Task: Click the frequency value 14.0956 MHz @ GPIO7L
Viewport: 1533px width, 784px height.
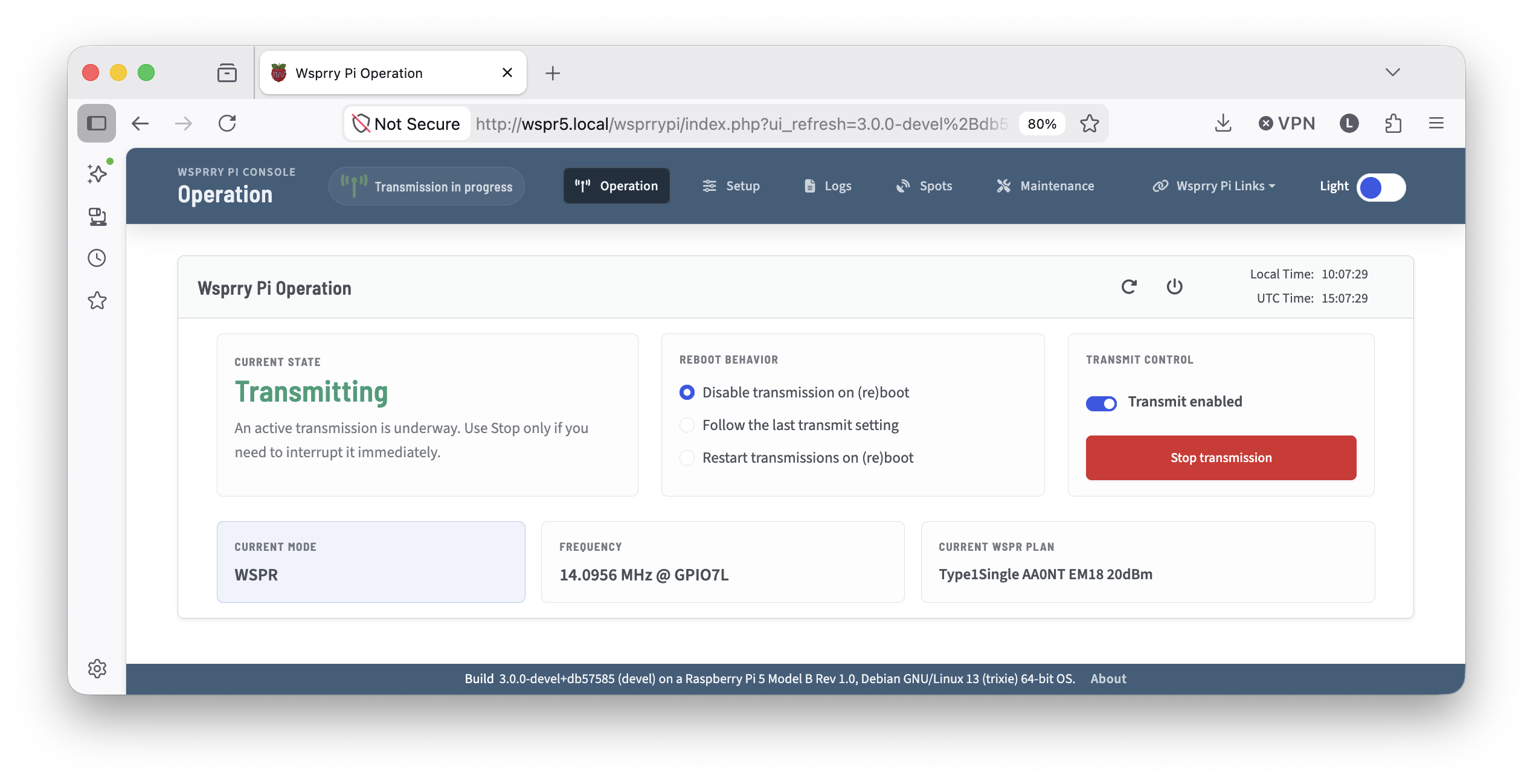Action: [x=644, y=575]
